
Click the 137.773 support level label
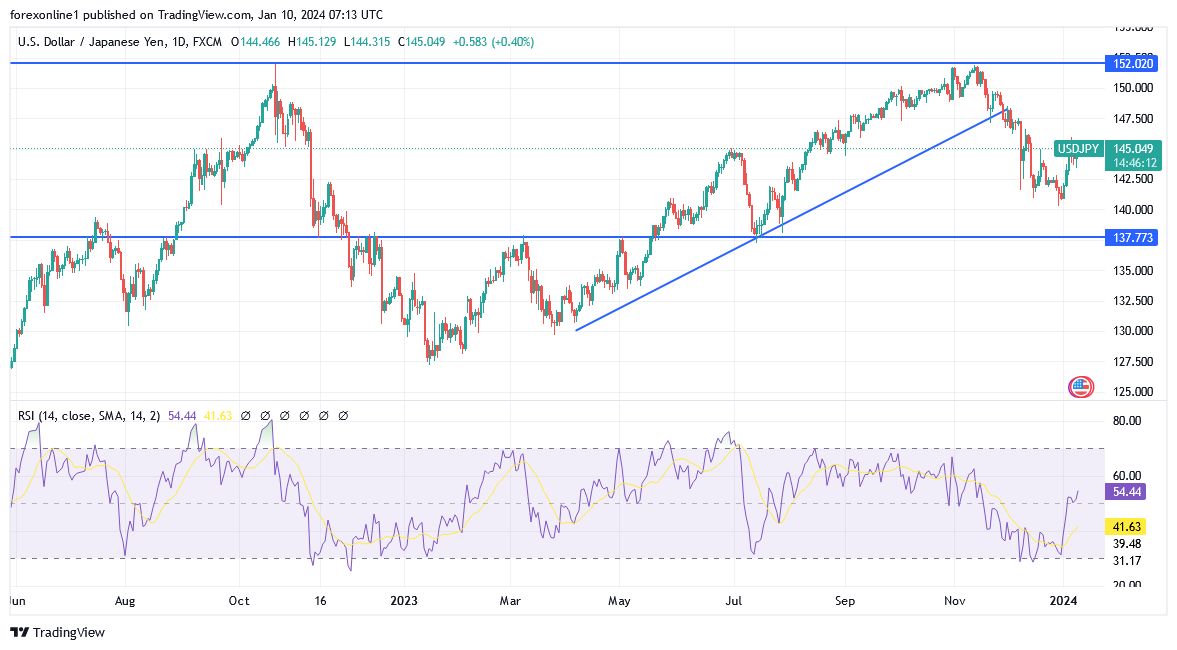pyautogui.click(x=1132, y=238)
